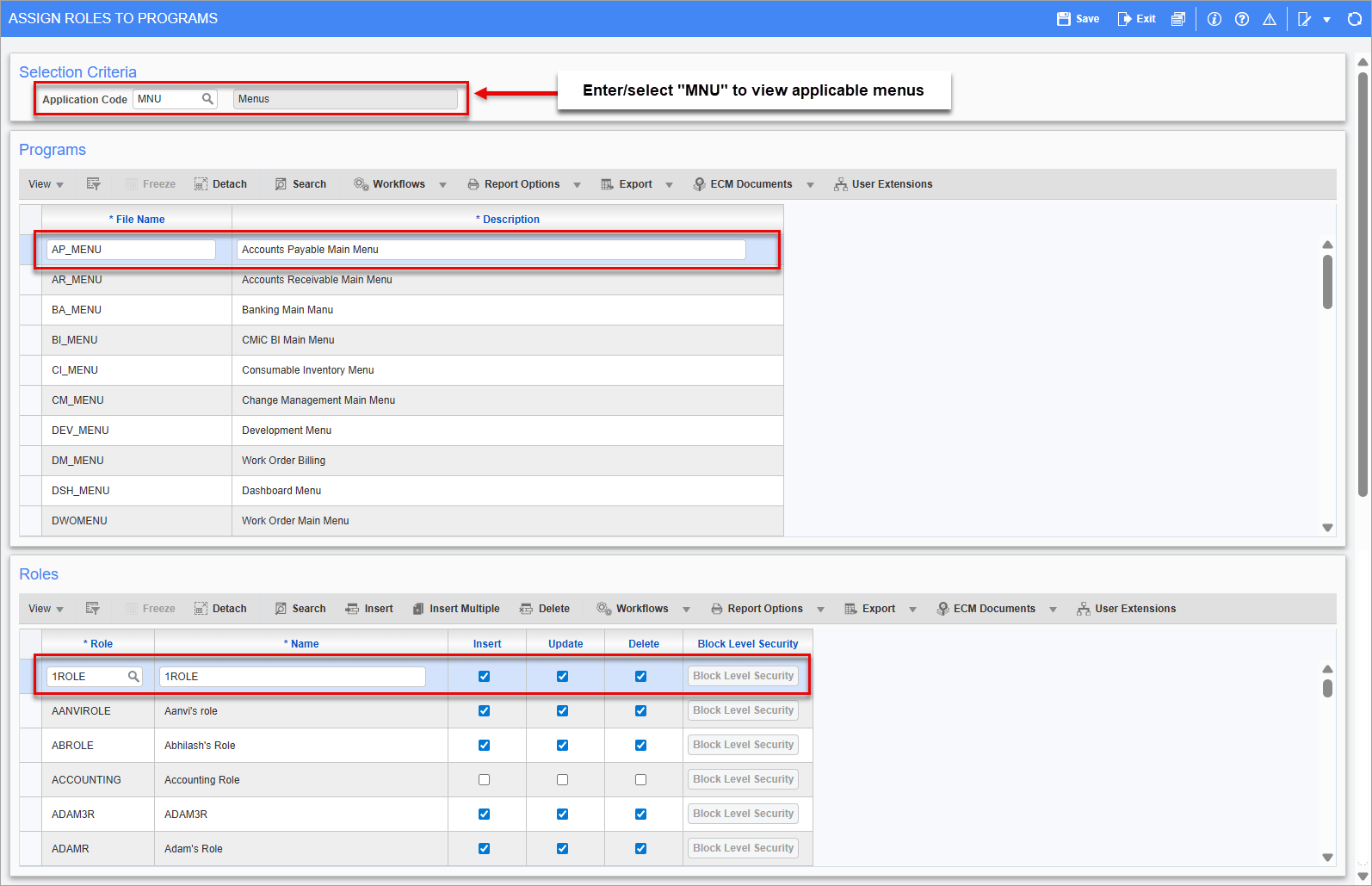This screenshot has width=1372, height=886.
Task: Open Programs Report Options
Action: tap(514, 184)
